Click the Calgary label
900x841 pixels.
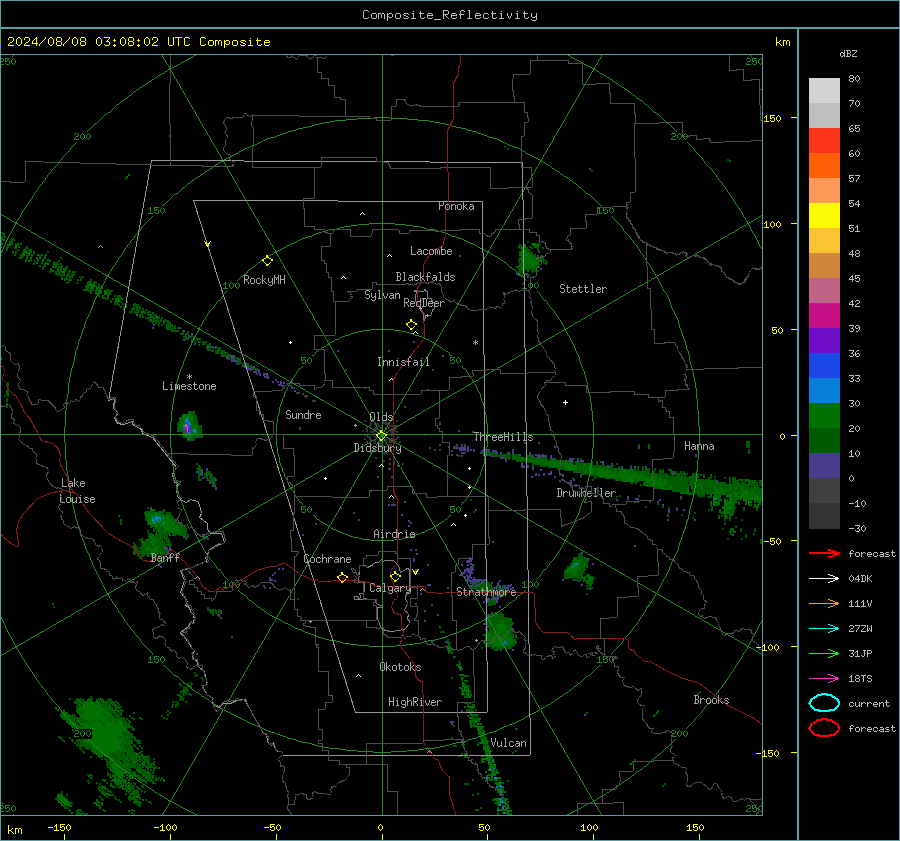pyautogui.click(x=390, y=588)
